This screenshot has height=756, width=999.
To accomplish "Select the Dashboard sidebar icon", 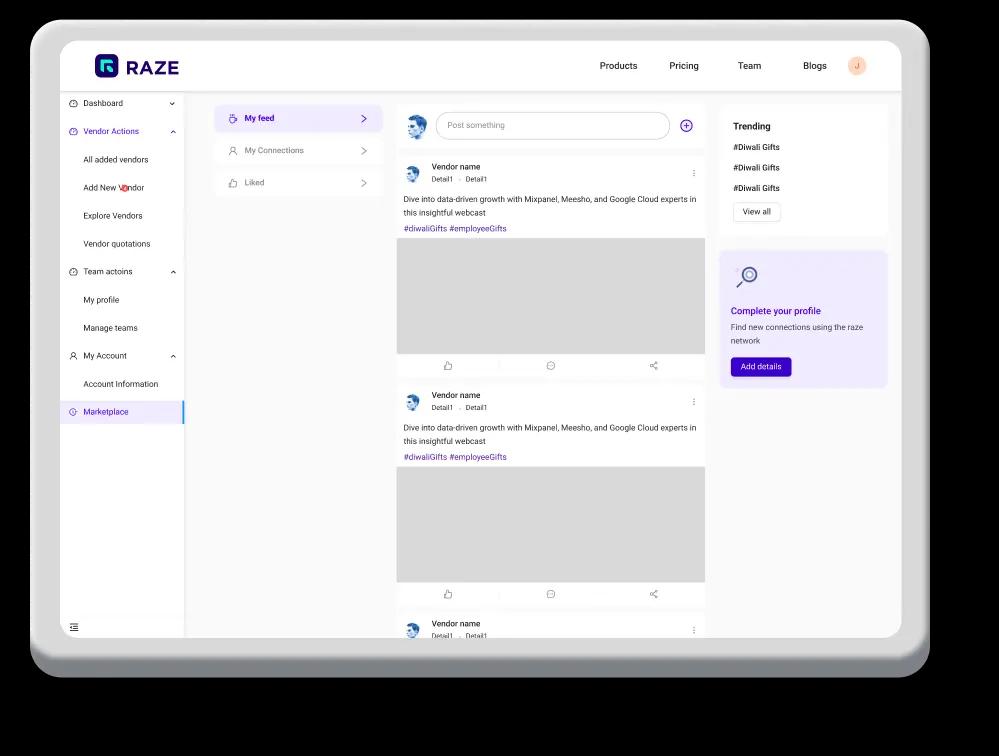I will pos(73,103).
